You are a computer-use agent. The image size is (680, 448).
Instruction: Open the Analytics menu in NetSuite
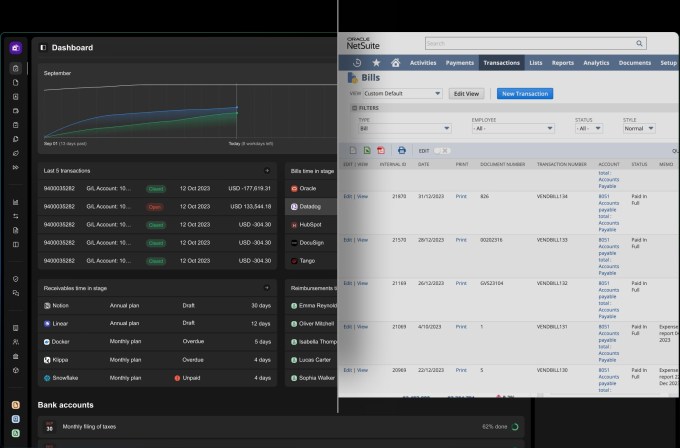click(x=596, y=63)
